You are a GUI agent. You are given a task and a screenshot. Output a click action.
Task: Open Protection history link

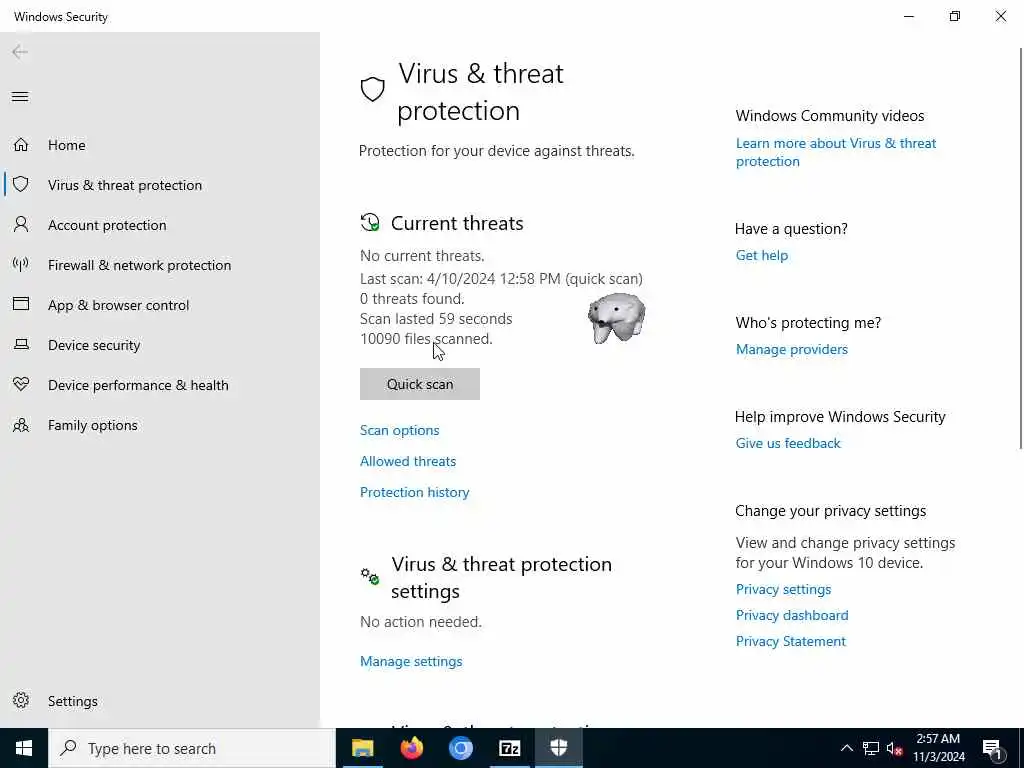pos(414,492)
